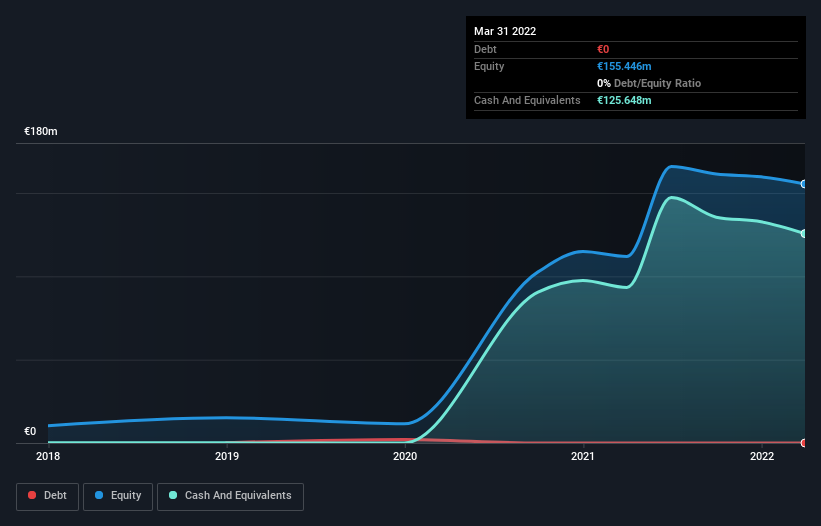
Task: Click the €125.648m cash value
Action: click(624, 100)
